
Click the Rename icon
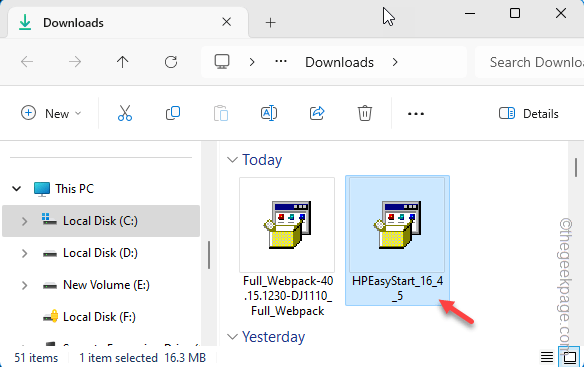click(x=269, y=113)
